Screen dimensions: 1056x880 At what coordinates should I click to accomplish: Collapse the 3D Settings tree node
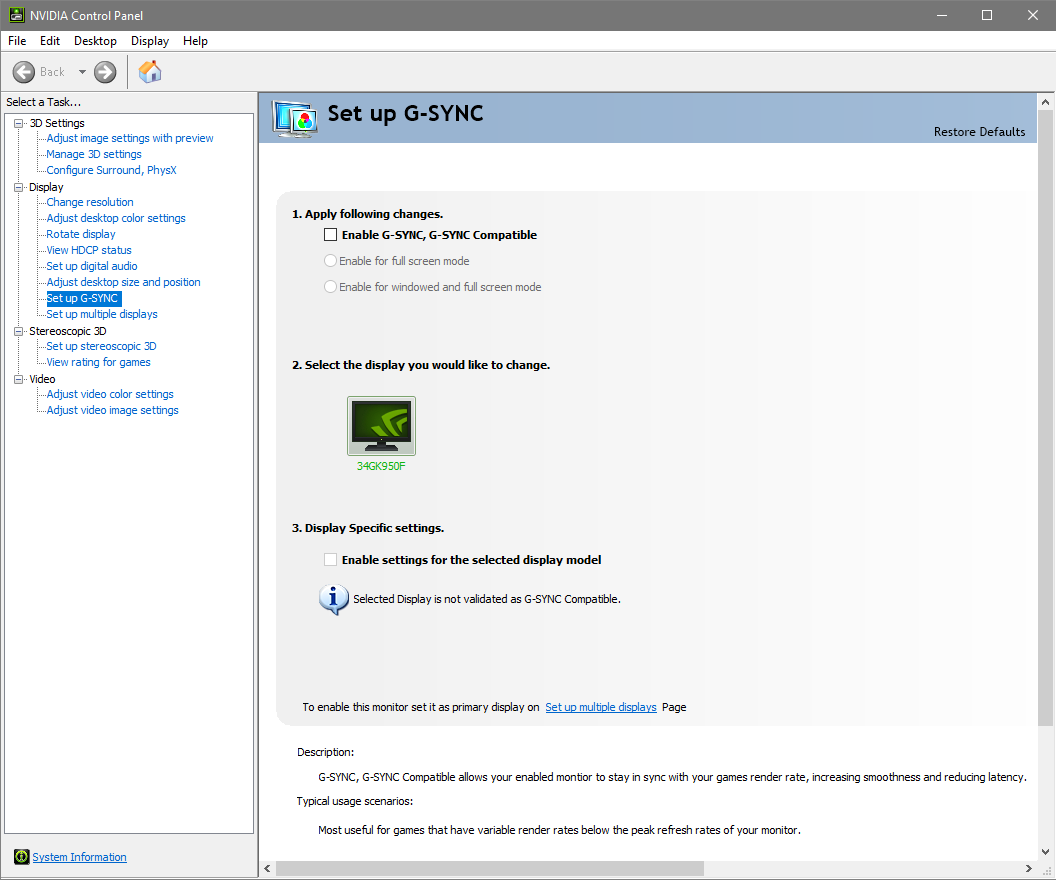pos(18,123)
